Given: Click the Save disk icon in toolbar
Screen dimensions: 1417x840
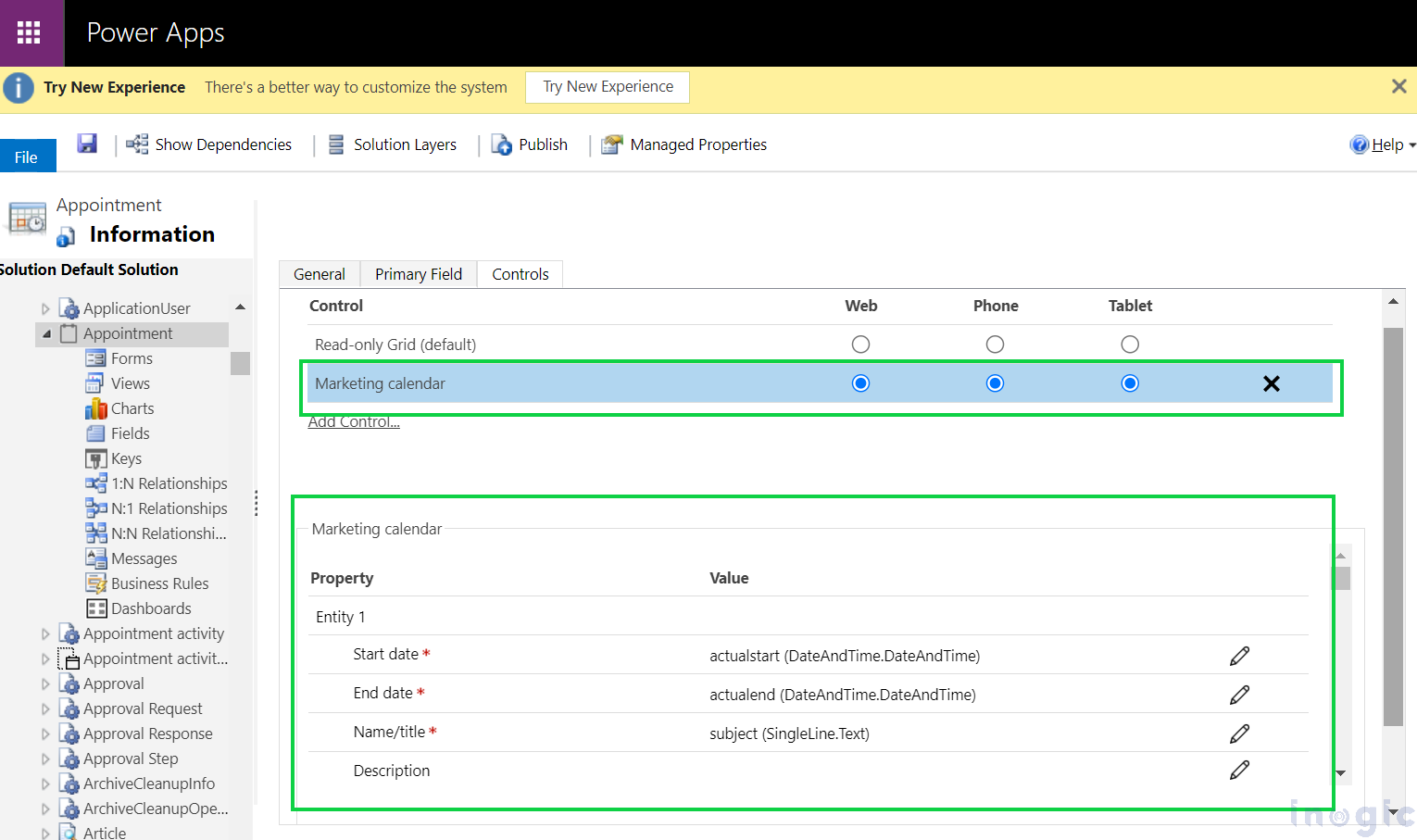Looking at the screenshot, I should click(x=87, y=144).
